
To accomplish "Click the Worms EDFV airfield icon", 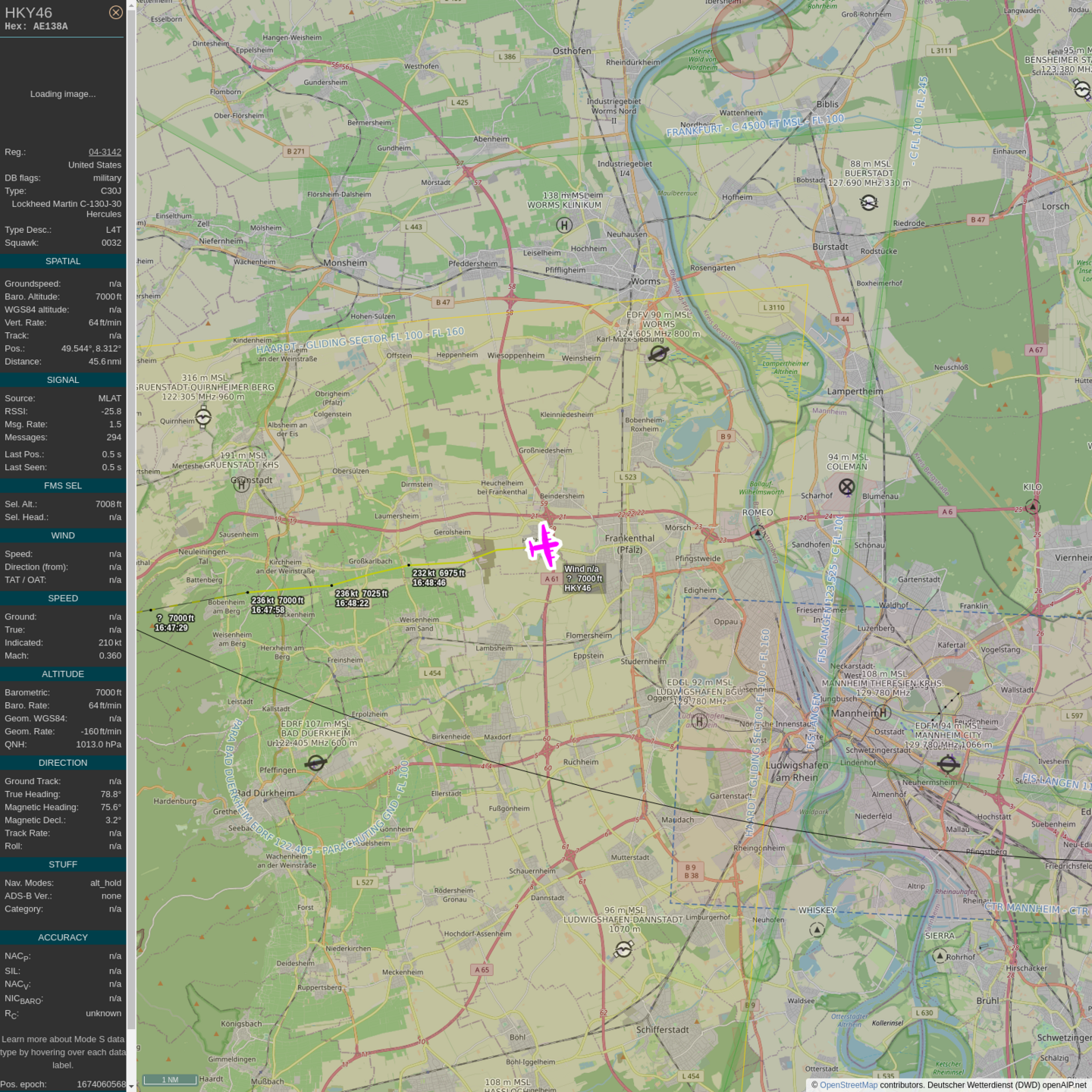I will coord(658,353).
